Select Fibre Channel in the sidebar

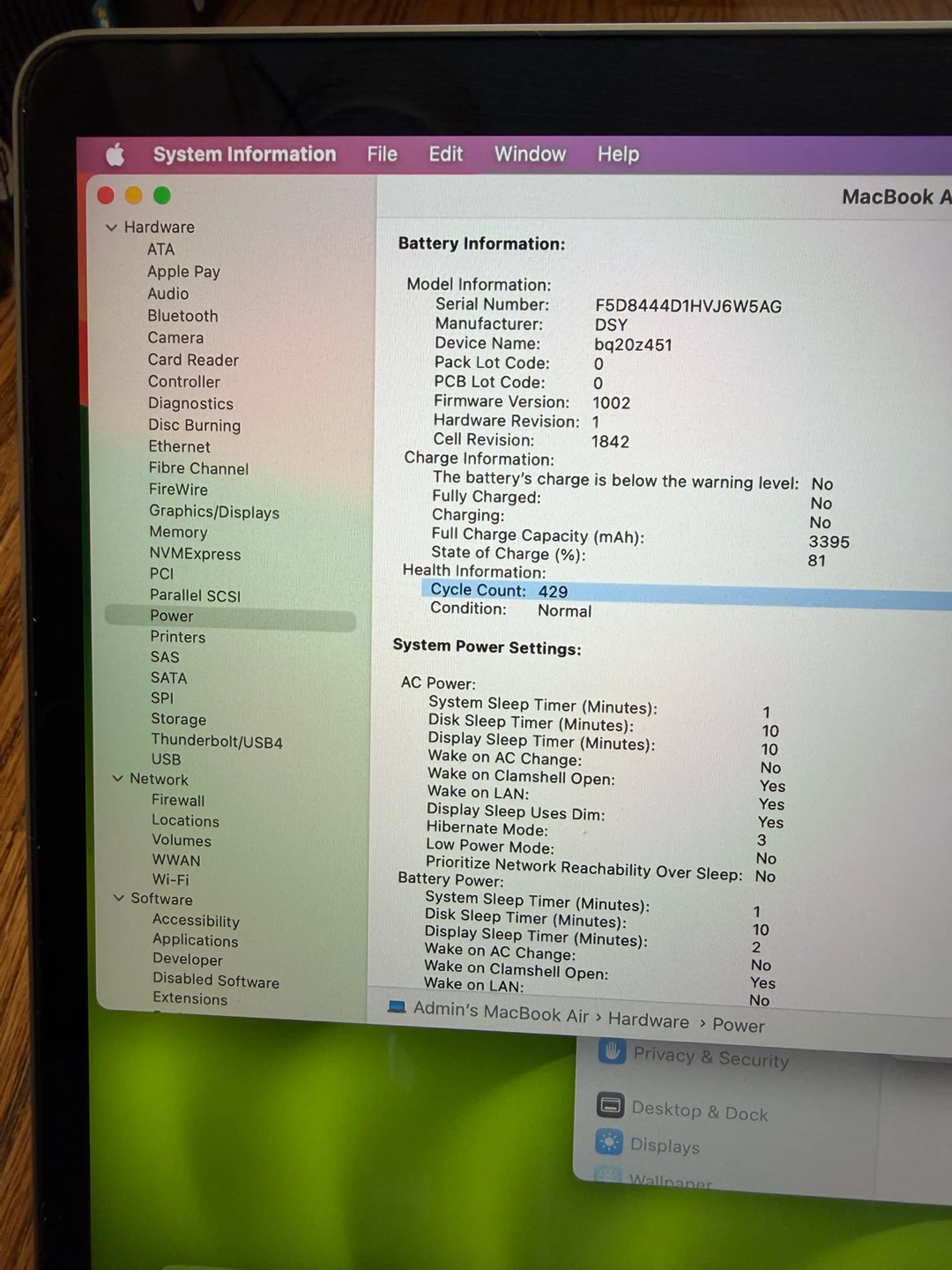[x=198, y=468]
